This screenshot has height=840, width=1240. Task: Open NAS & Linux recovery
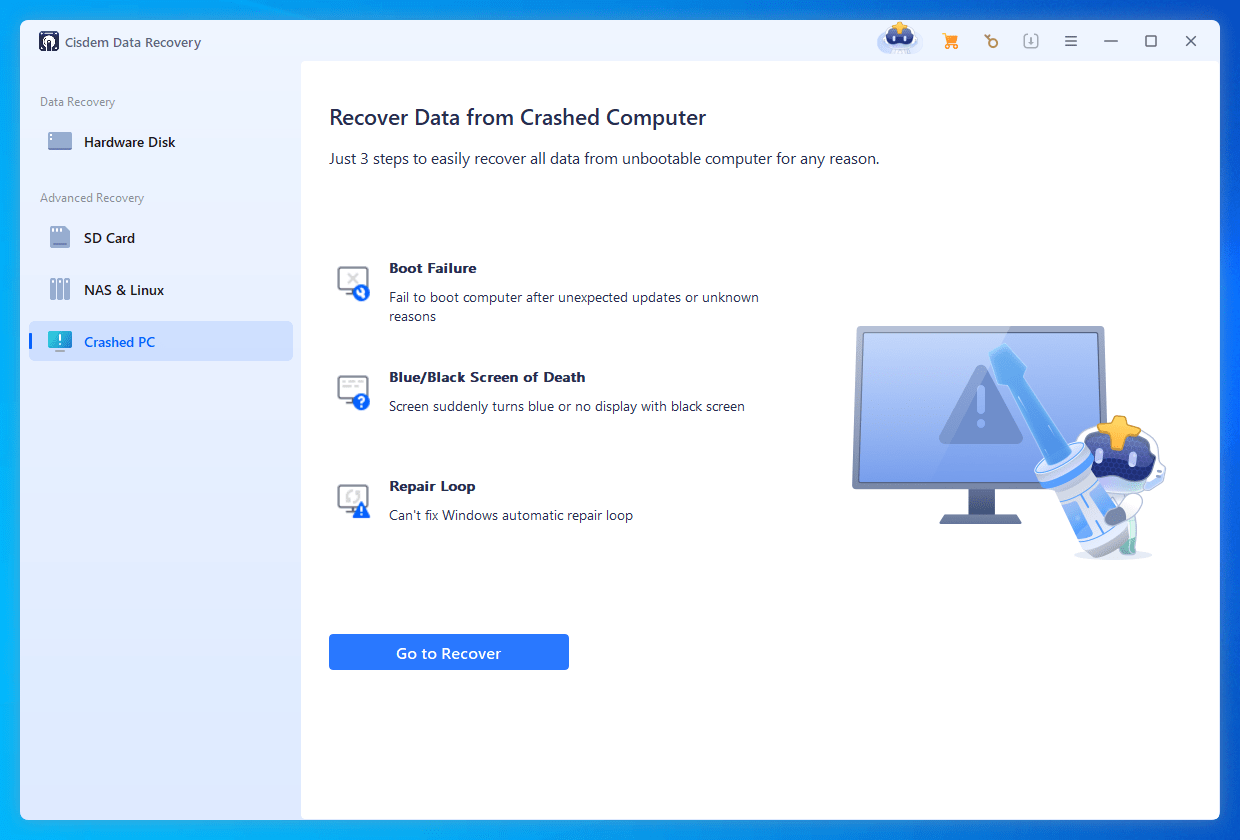pyautogui.click(x=161, y=290)
